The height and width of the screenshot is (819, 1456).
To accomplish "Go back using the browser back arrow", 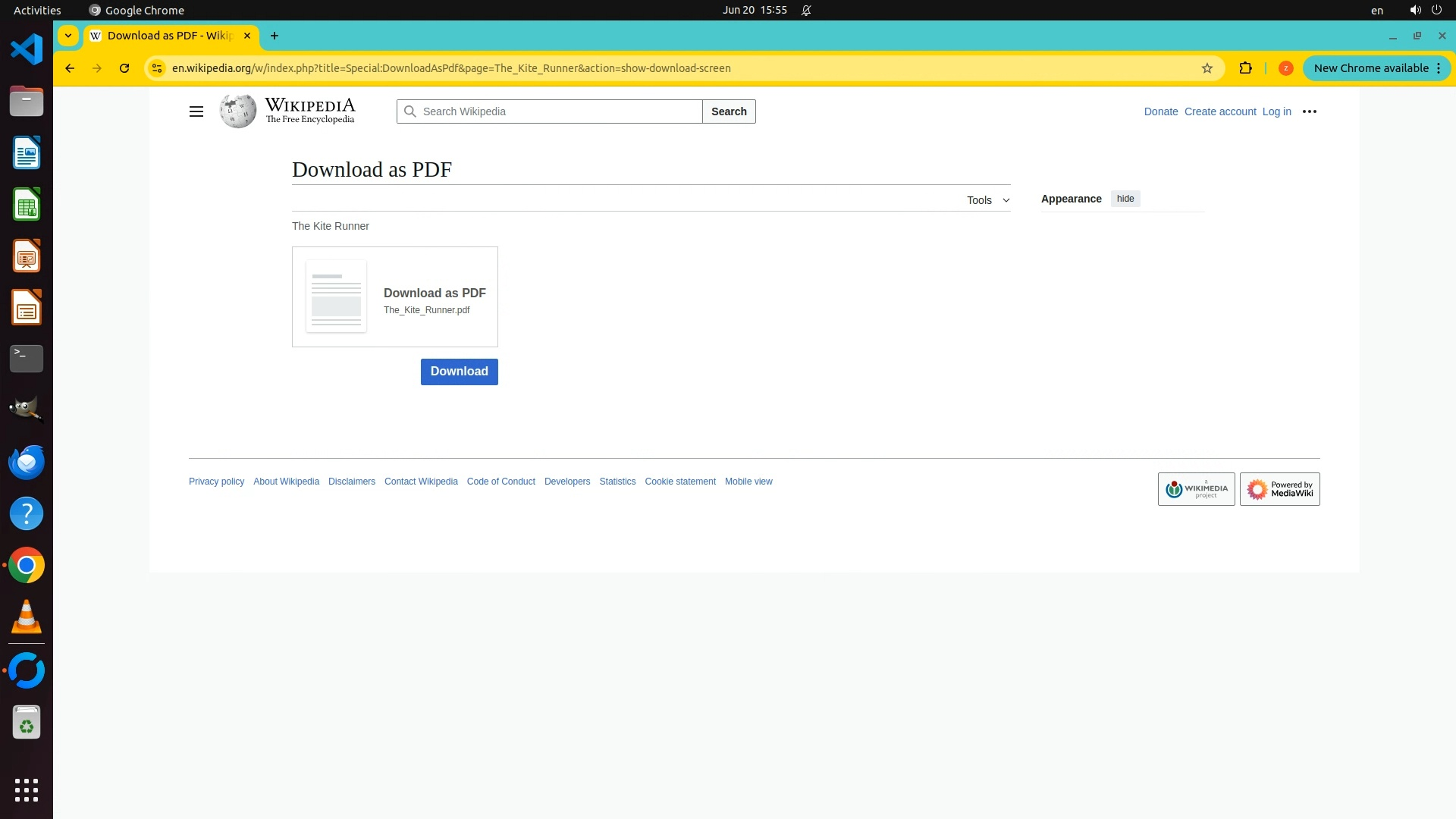I will pyautogui.click(x=70, y=68).
